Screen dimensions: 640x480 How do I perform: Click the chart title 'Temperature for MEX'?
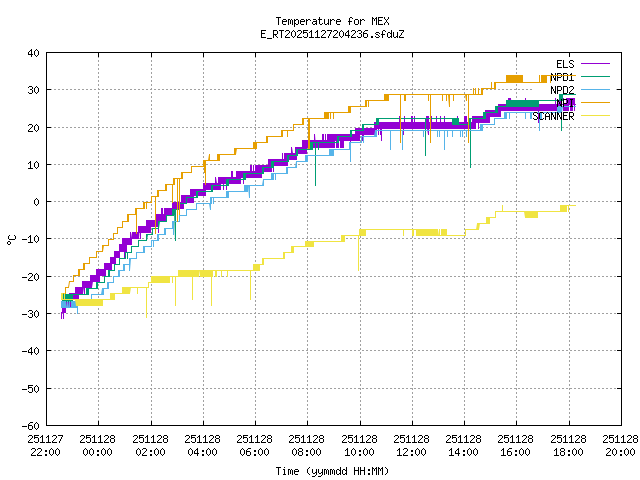(x=332, y=21)
